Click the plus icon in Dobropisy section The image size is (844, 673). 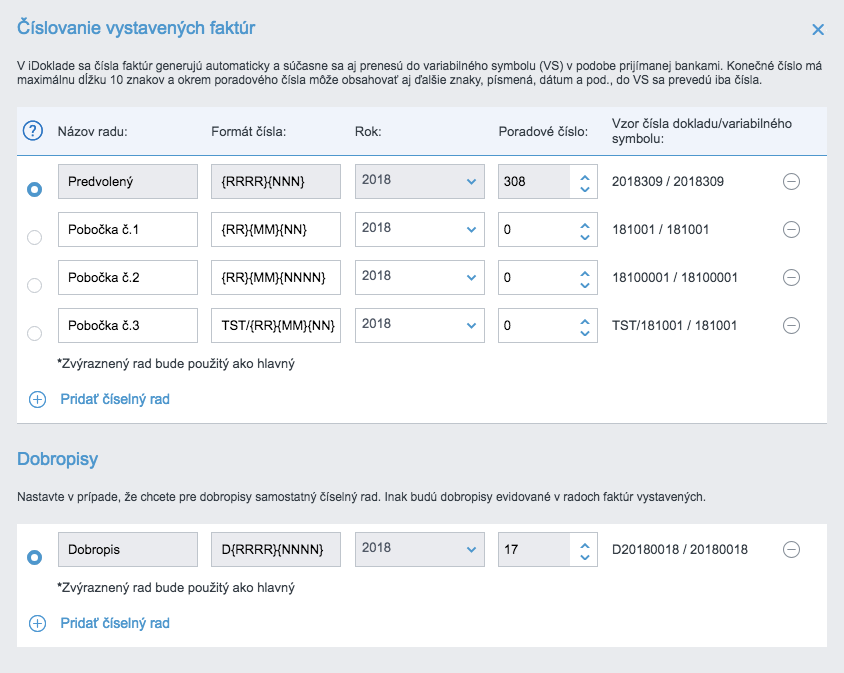[x=38, y=623]
